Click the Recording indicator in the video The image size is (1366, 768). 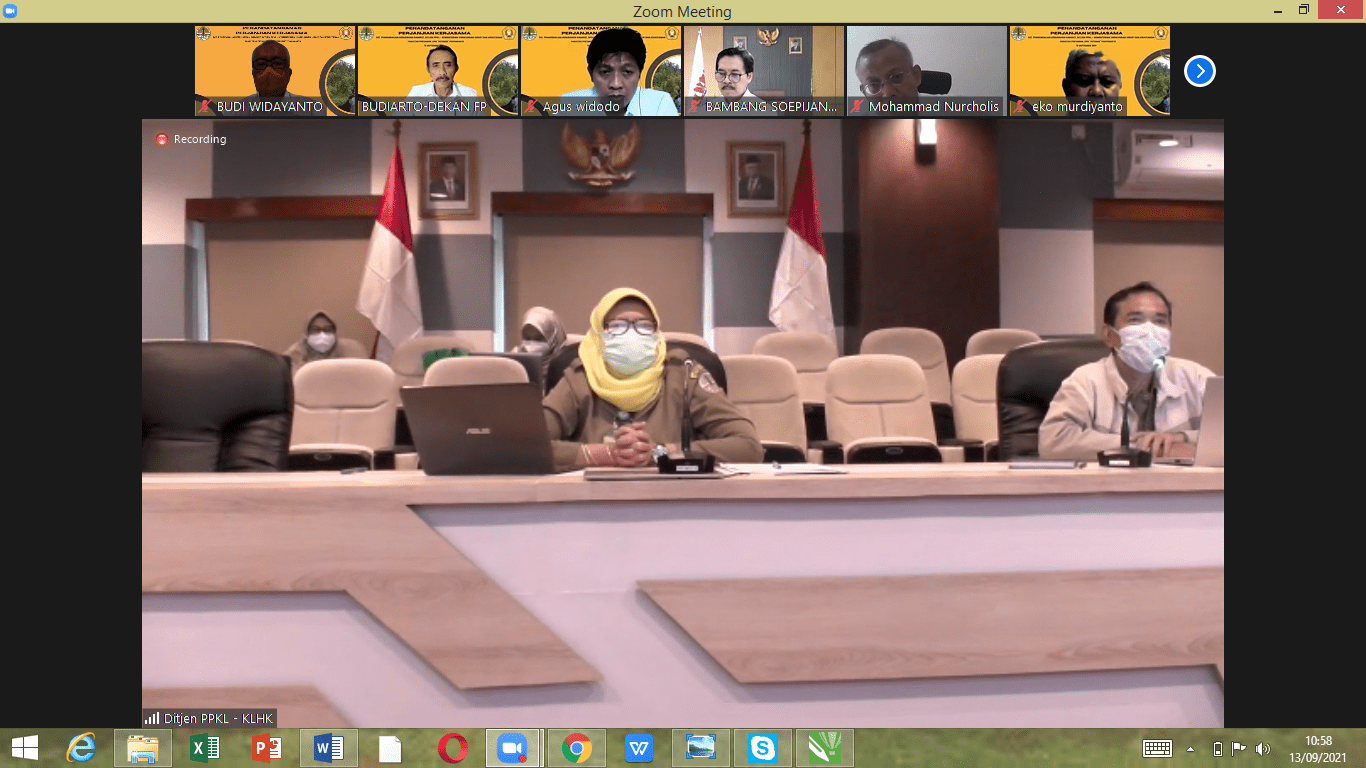(x=191, y=139)
